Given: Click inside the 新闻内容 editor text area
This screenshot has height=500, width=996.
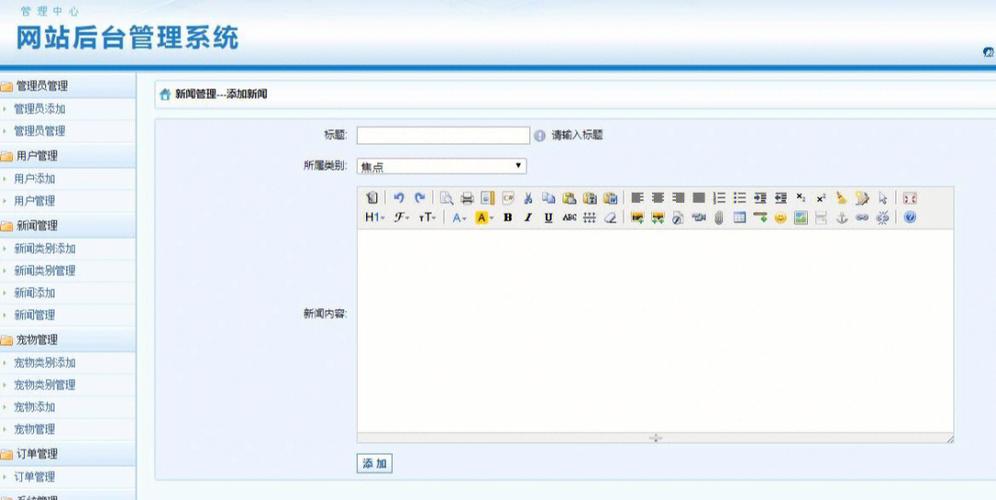Looking at the screenshot, I should (655, 330).
